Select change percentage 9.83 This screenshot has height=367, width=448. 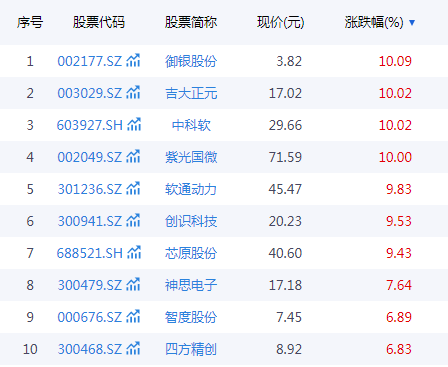coord(399,189)
